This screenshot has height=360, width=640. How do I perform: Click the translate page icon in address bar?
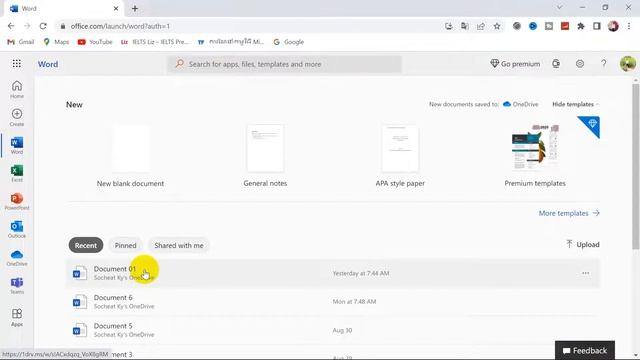pyautogui.click(x=464, y=26)
